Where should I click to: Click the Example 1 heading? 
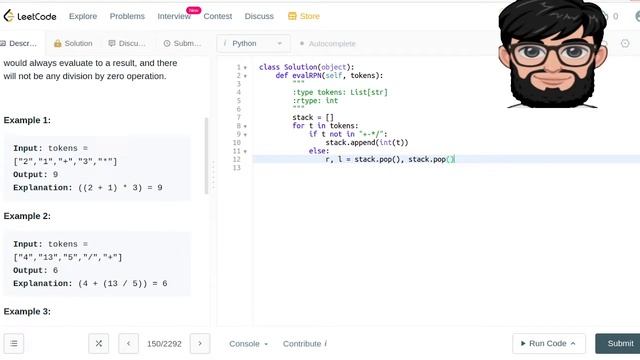pos(27,120)
